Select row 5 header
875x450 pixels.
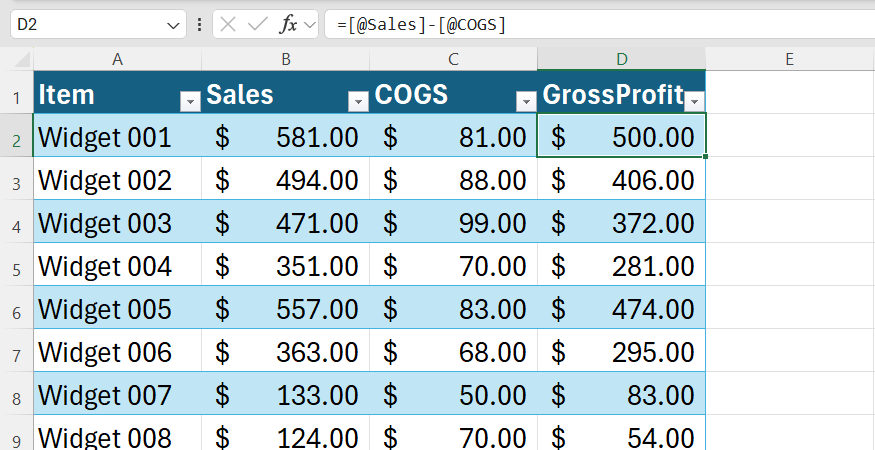pos(16,265)
